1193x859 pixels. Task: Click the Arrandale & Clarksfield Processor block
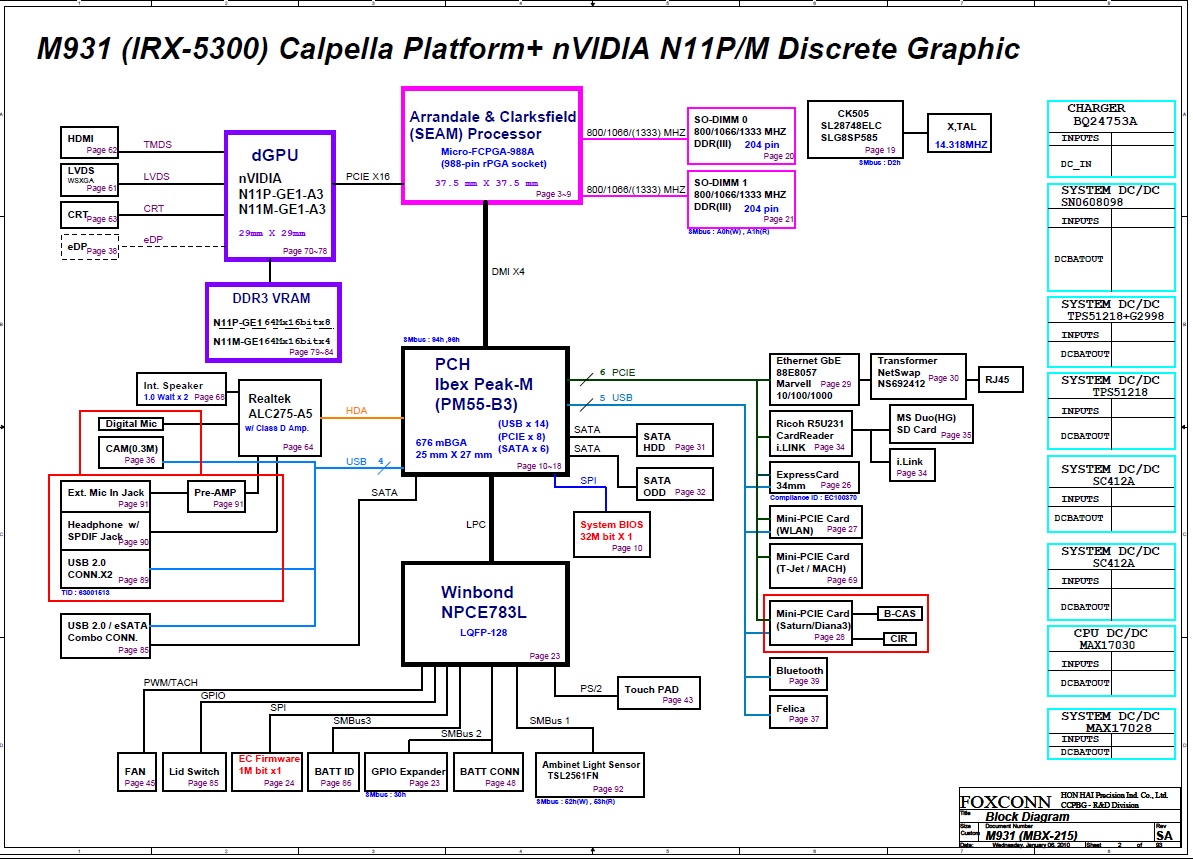(x=492, y=145)
